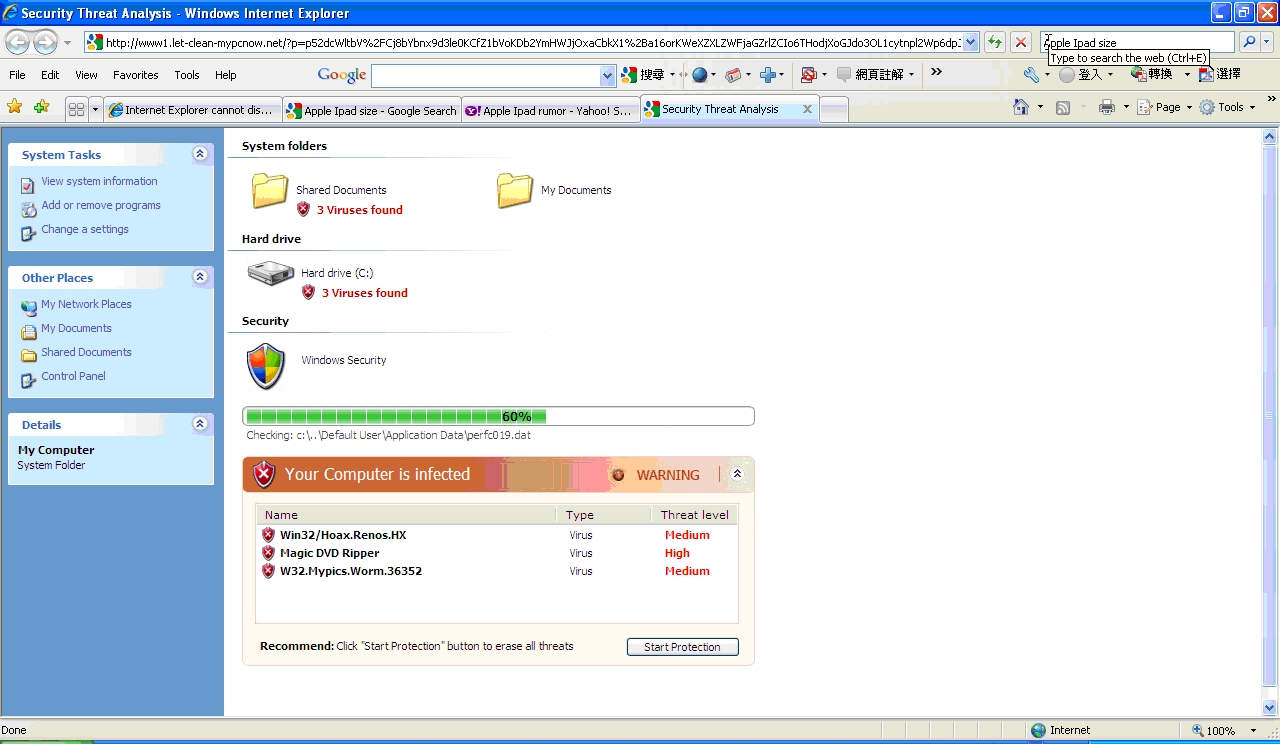1280x744 pixels.
Task: Click "3 Viruses found" under Hard drive (C:)
Action: [x=365, y=293]
